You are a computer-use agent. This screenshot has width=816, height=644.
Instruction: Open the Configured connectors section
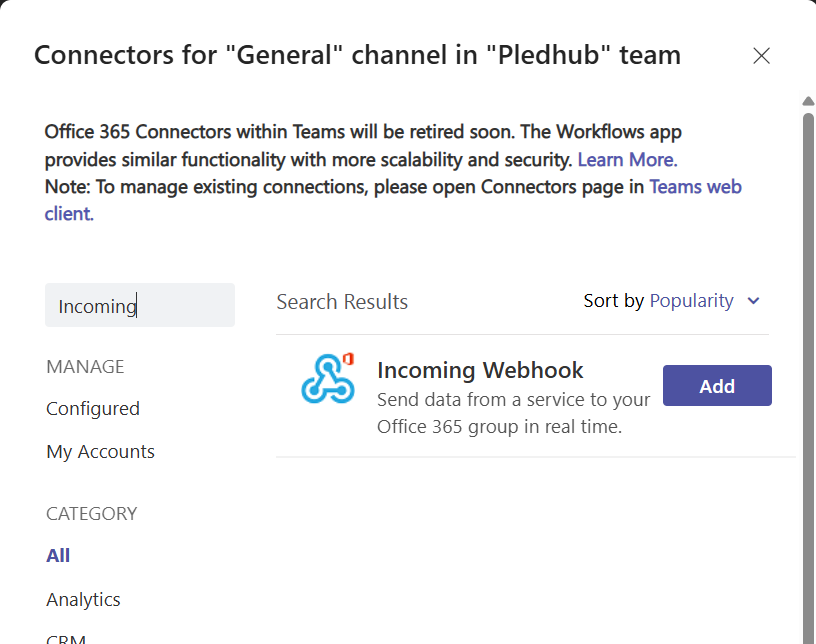tap(93, 409)
